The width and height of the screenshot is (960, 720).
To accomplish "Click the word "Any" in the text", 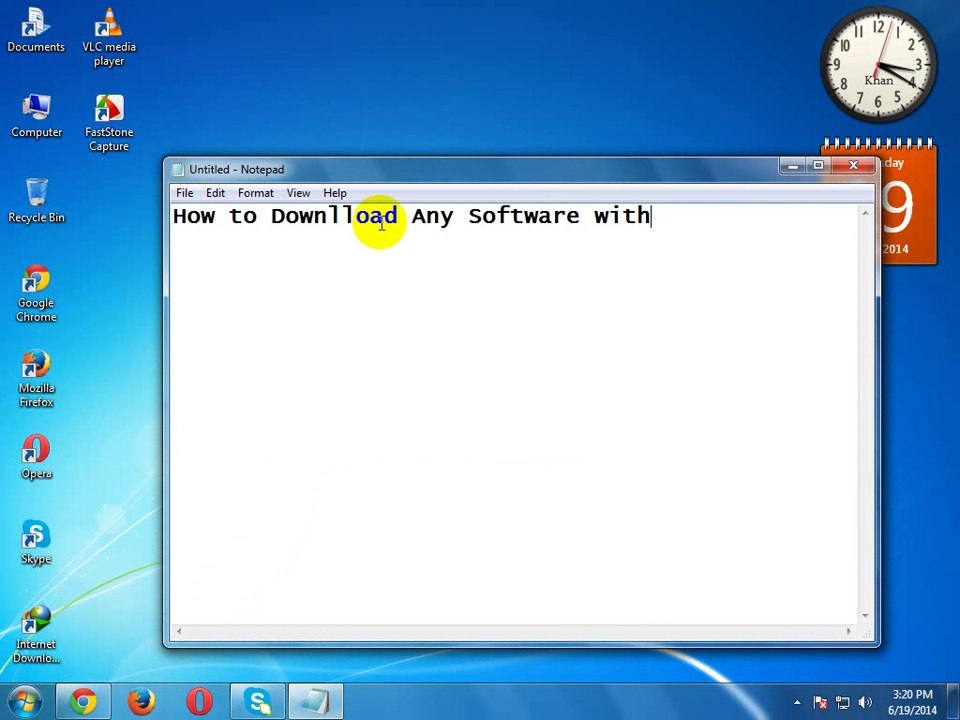I will [x=432, y=217].
